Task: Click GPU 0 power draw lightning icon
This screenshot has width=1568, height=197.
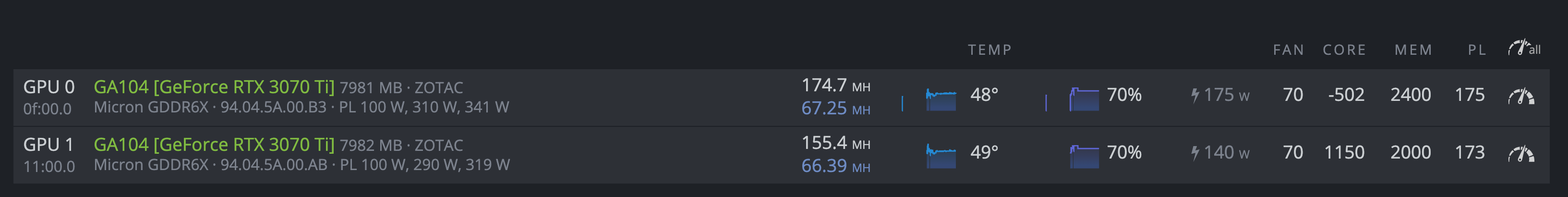Action: pyautogui.click(x=1195, y=95)
